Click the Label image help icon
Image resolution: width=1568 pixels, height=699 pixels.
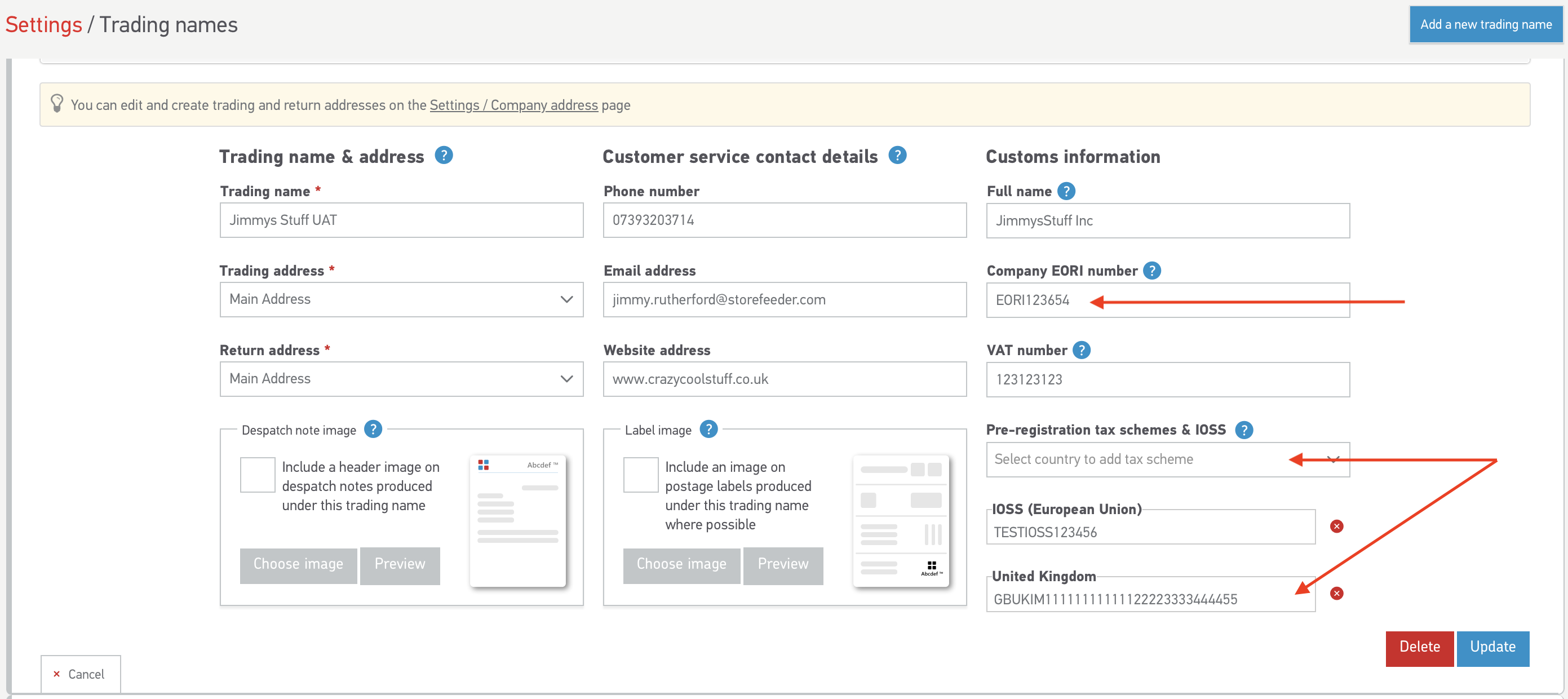[708, 429]
